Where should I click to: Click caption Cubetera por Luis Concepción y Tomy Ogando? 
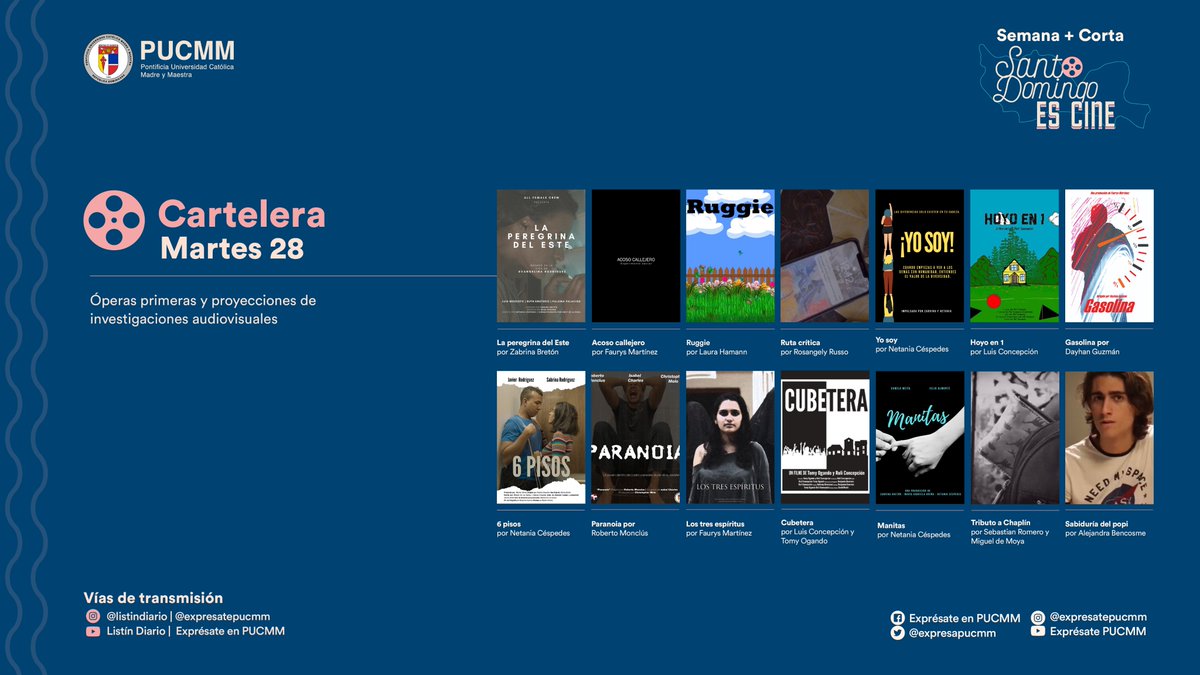pos(819,532)
